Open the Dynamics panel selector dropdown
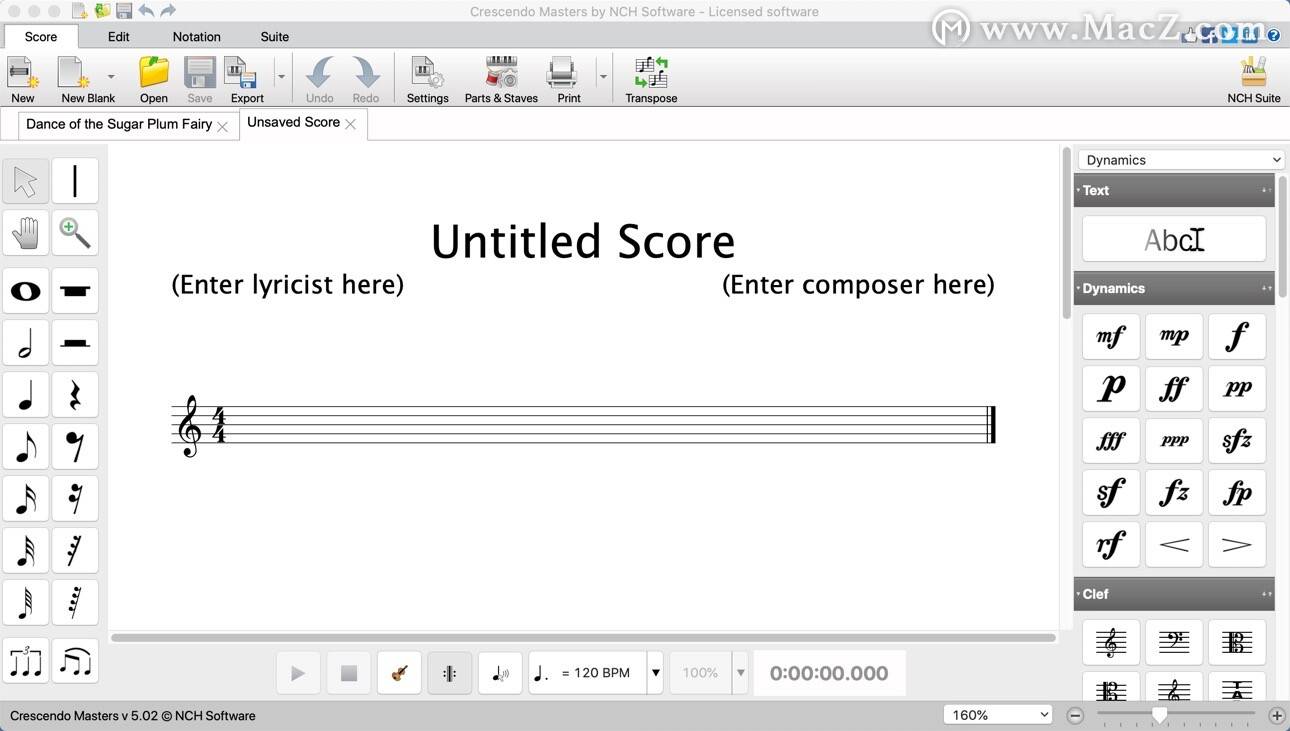The image size is (1290, 731). (x=1181, y=160)
